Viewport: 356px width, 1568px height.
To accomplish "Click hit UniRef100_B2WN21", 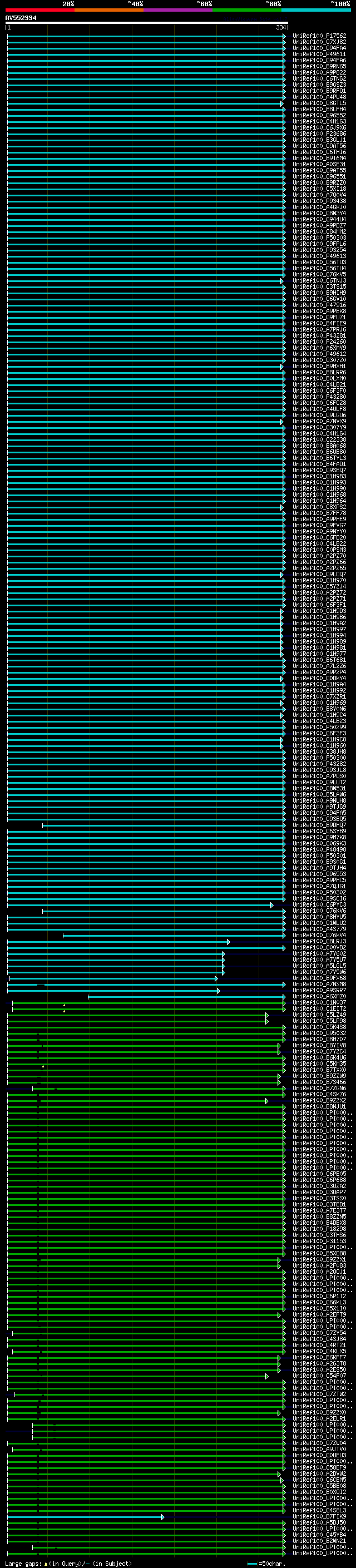I will (x=319, y=1541).
